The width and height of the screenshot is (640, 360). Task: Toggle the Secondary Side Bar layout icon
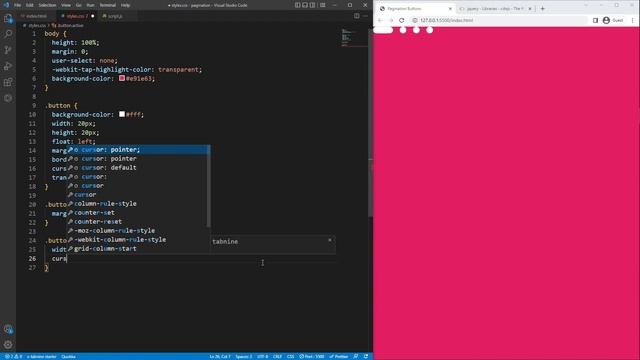click(x=312, y=5)
